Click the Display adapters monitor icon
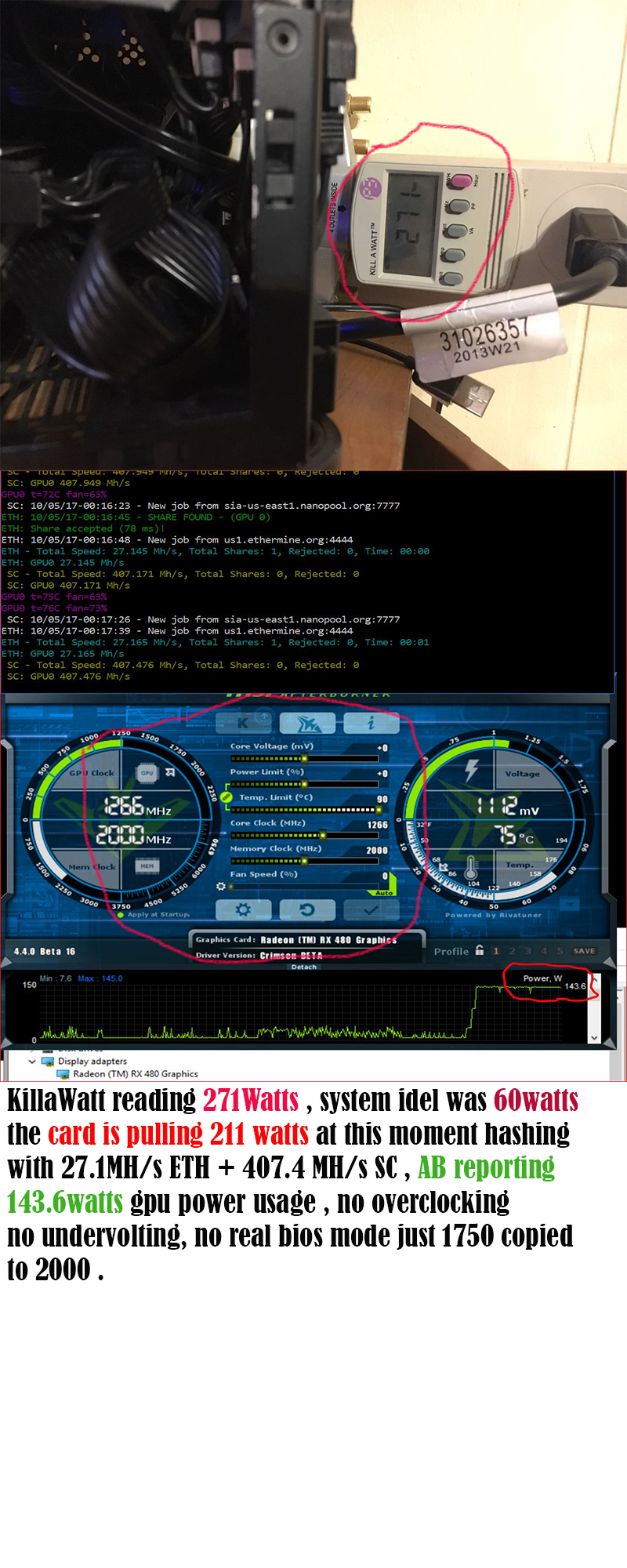Viewport: 627px width, 1568px height. (48, 1061)
